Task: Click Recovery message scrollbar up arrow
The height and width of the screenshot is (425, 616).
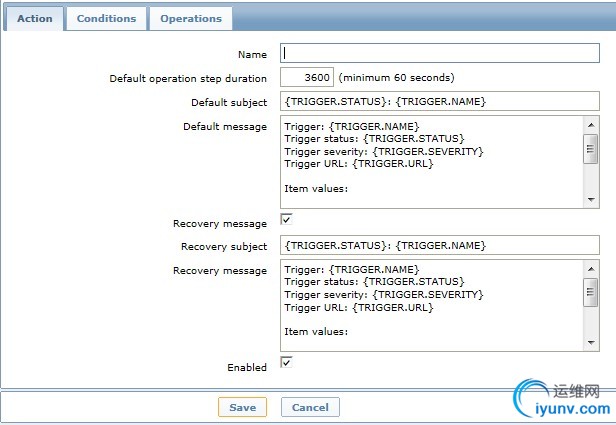Action: point(591,269)
